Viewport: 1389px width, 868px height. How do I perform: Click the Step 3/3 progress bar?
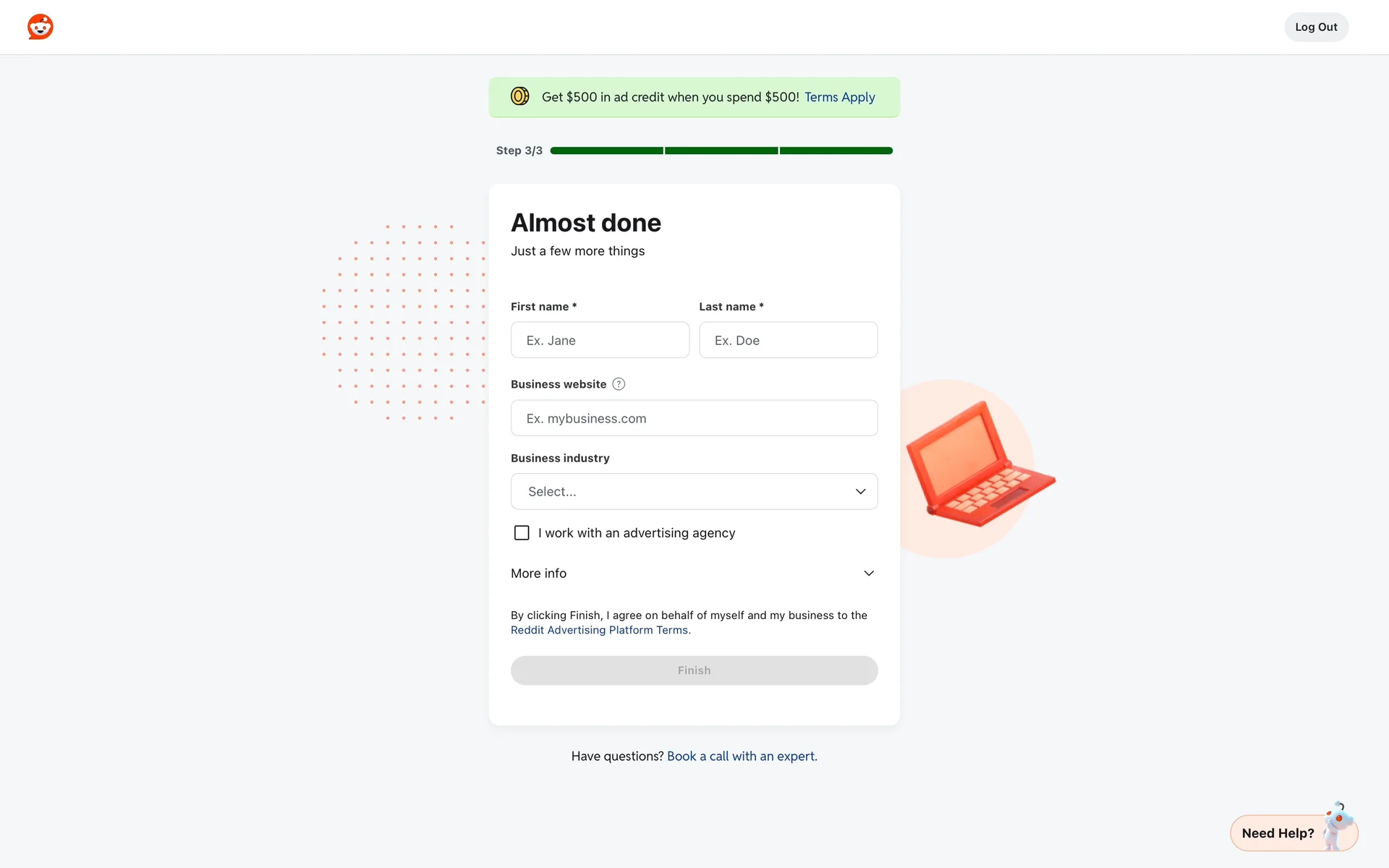tap(721, 150)
